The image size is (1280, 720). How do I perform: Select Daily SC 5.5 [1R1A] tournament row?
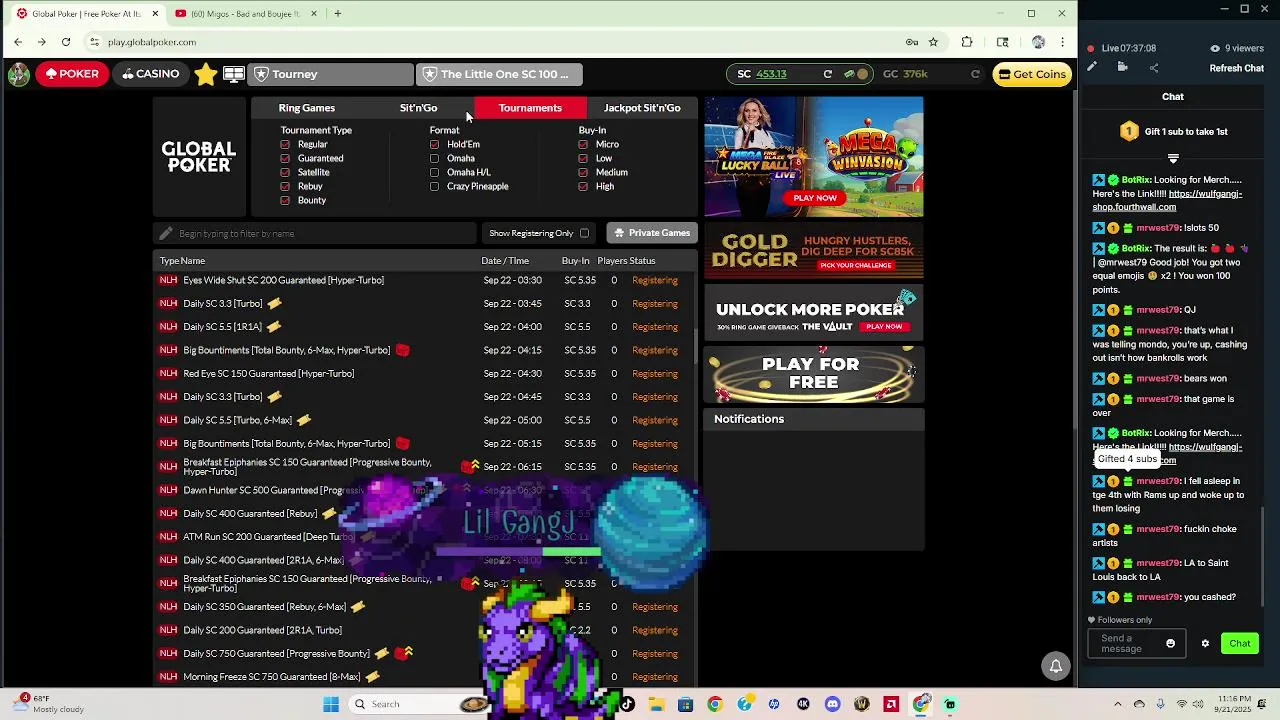[423, 327]
